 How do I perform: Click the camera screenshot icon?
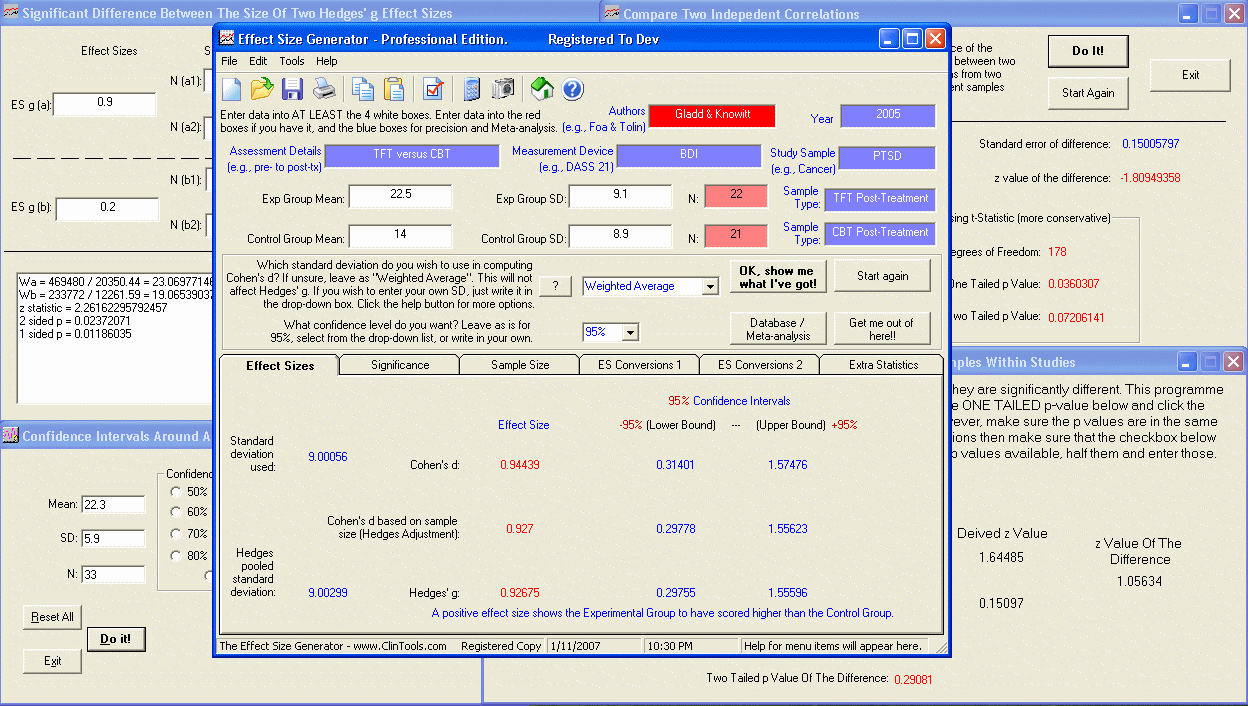pyautogui.click(x=503, y=89)
